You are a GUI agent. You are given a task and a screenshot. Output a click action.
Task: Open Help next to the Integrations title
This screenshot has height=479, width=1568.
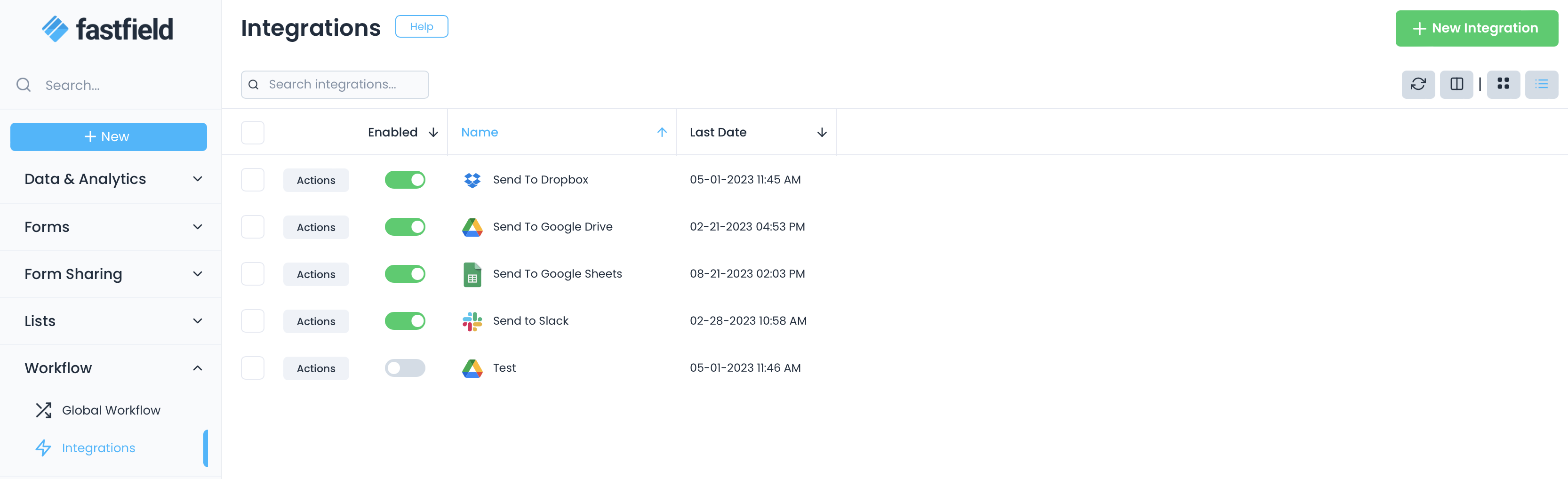click(421, 26)
